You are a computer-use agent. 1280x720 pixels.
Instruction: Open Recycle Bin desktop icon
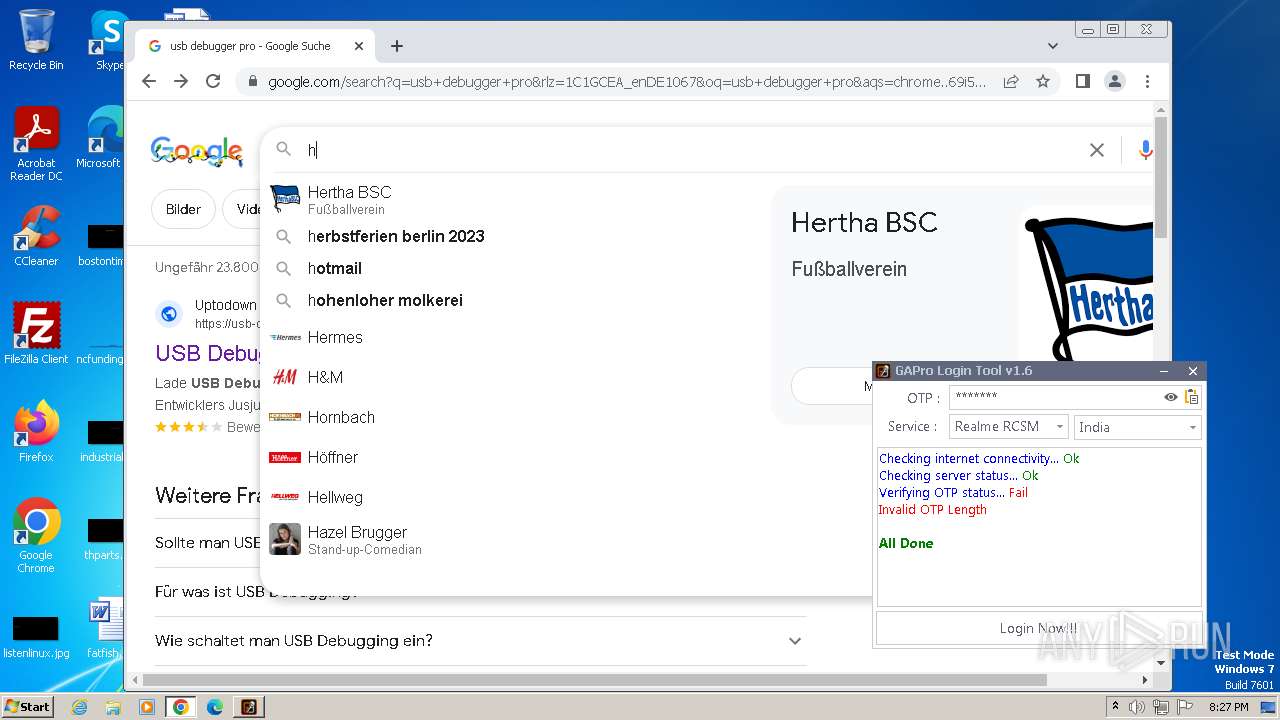(36, 40)
